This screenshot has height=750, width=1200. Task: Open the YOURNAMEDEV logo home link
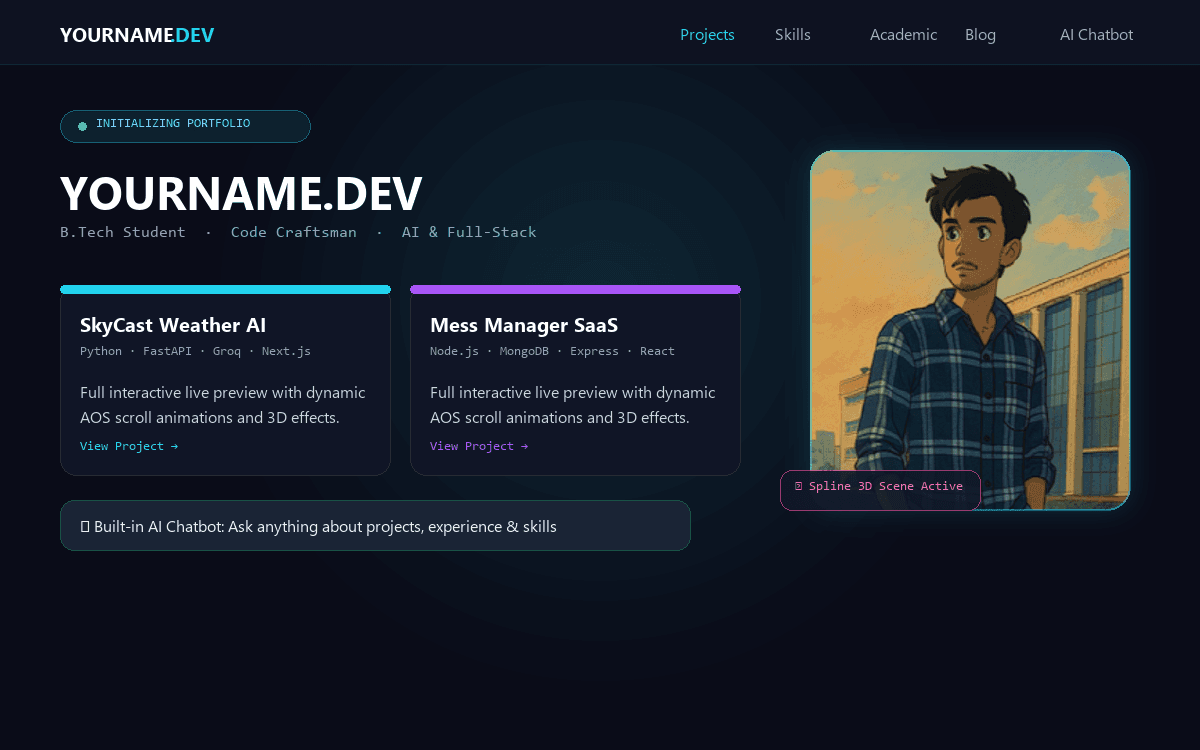click(137, 35)
